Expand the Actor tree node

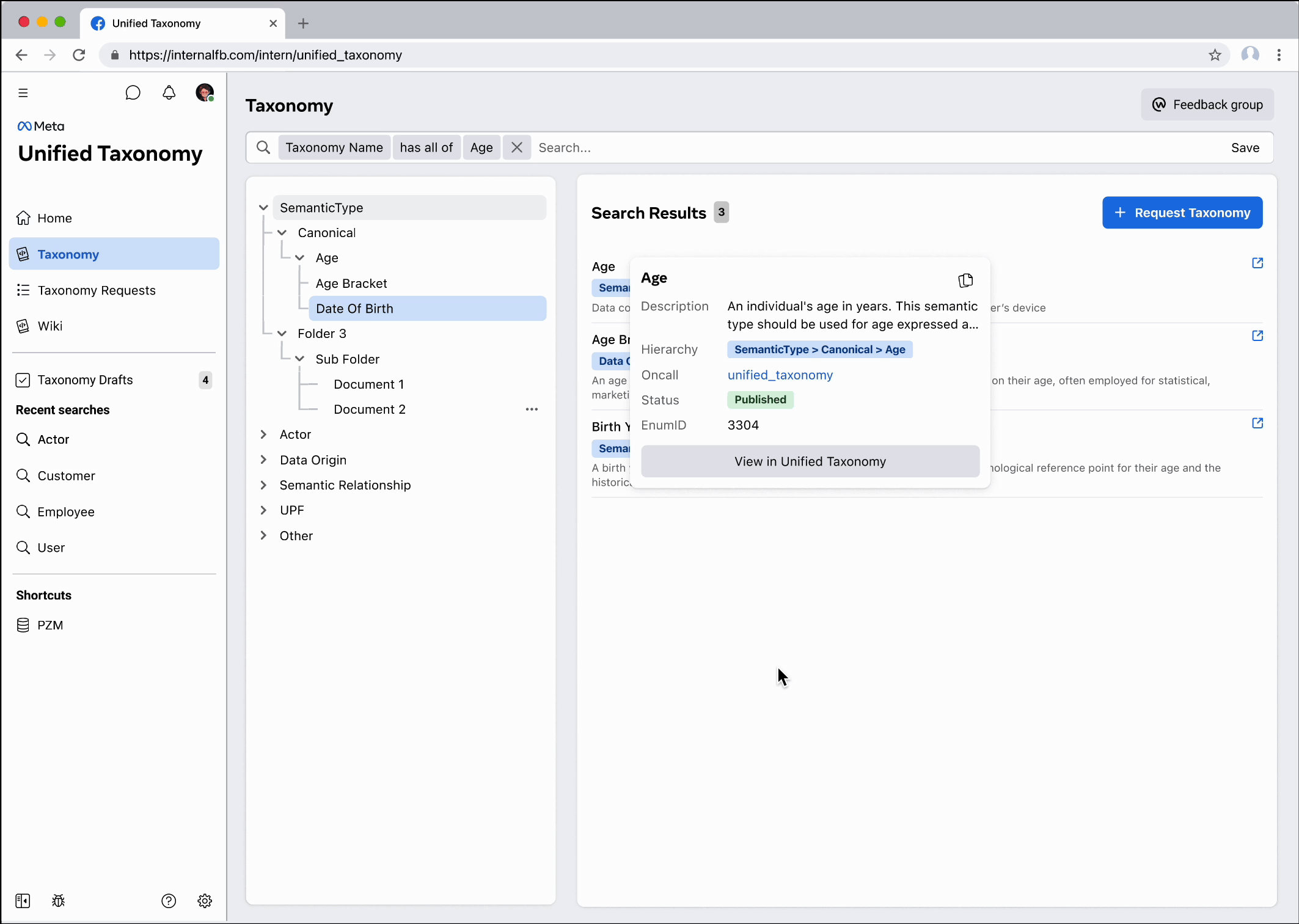[263, 435]
